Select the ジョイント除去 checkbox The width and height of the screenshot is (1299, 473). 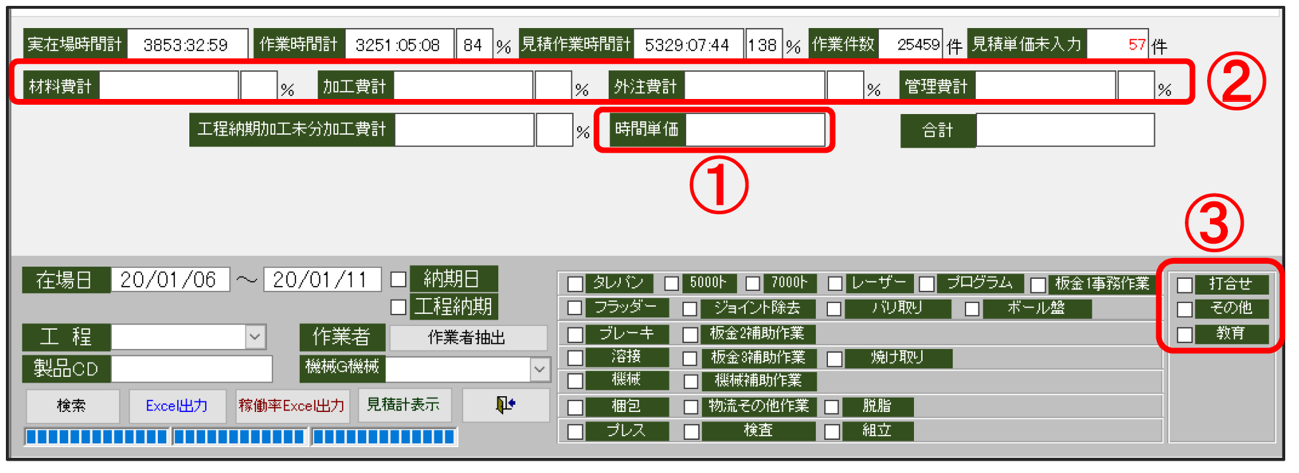tap(691, 308)
